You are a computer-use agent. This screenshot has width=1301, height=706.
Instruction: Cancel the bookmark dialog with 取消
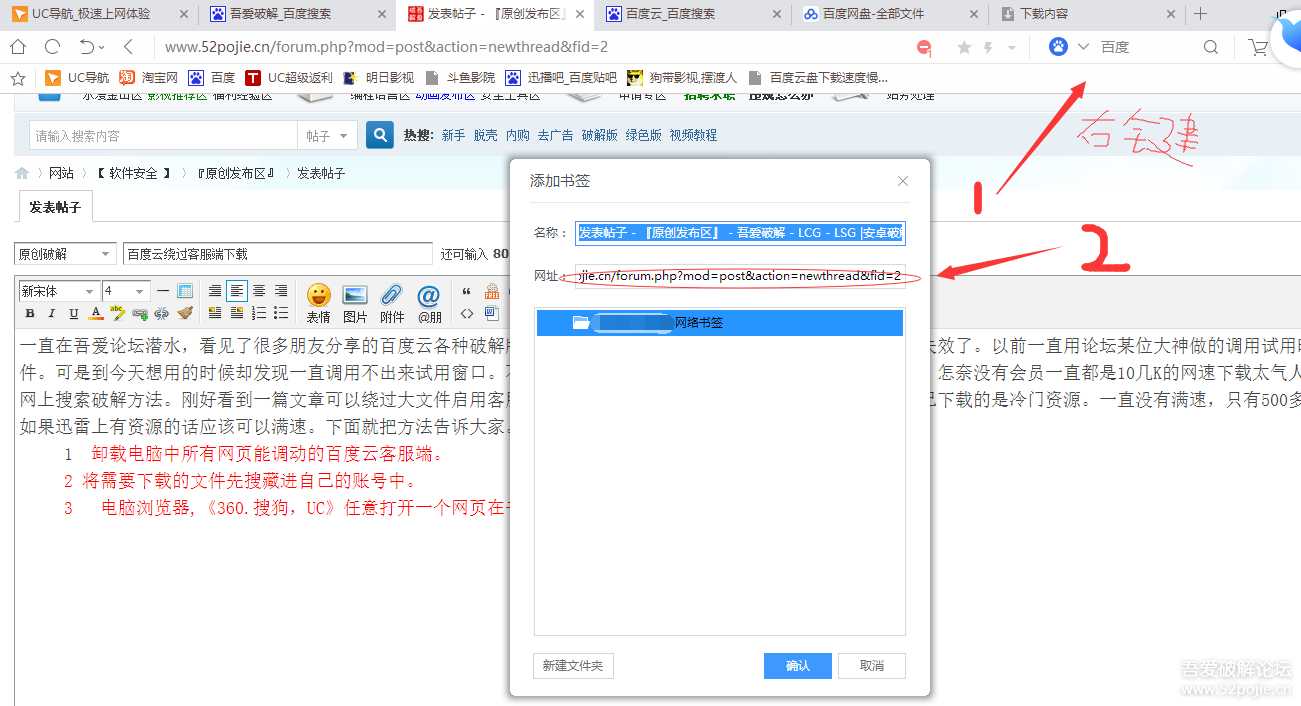click(x=872, y=666)
